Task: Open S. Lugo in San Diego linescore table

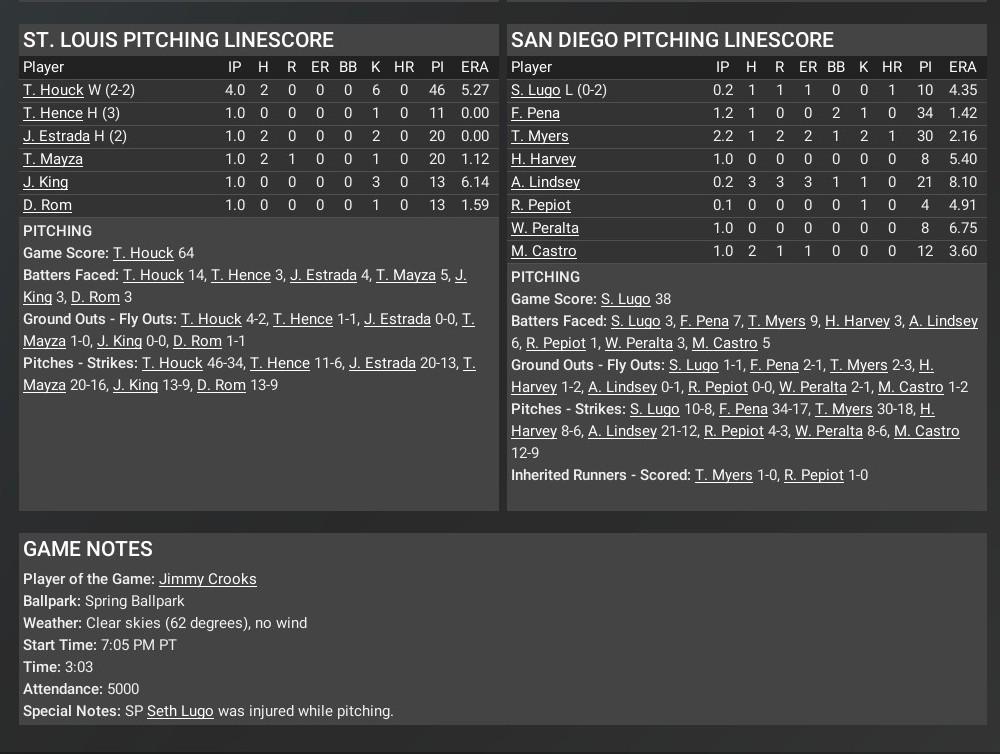Action: pyautogui.click(x=535, y=90)
